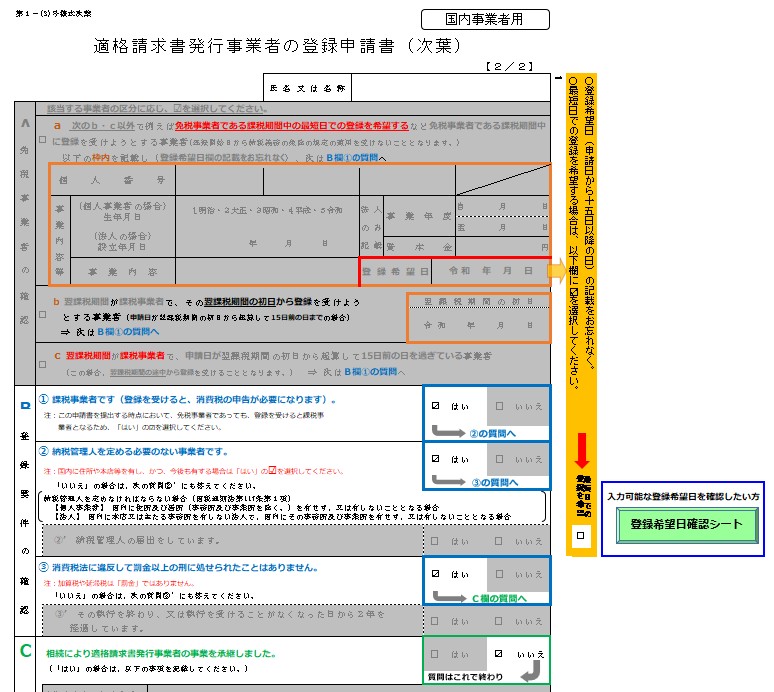Click the 個人番号 label cell

[x=113, y=180]
